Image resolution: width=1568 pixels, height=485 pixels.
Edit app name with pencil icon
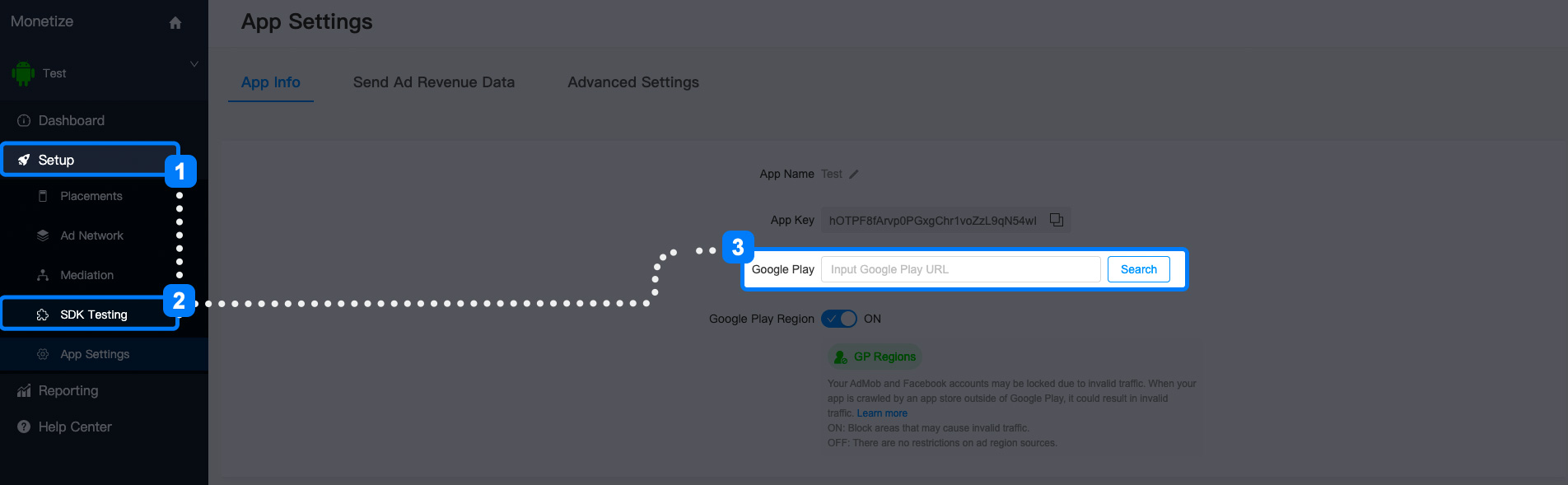click(854, 174)
